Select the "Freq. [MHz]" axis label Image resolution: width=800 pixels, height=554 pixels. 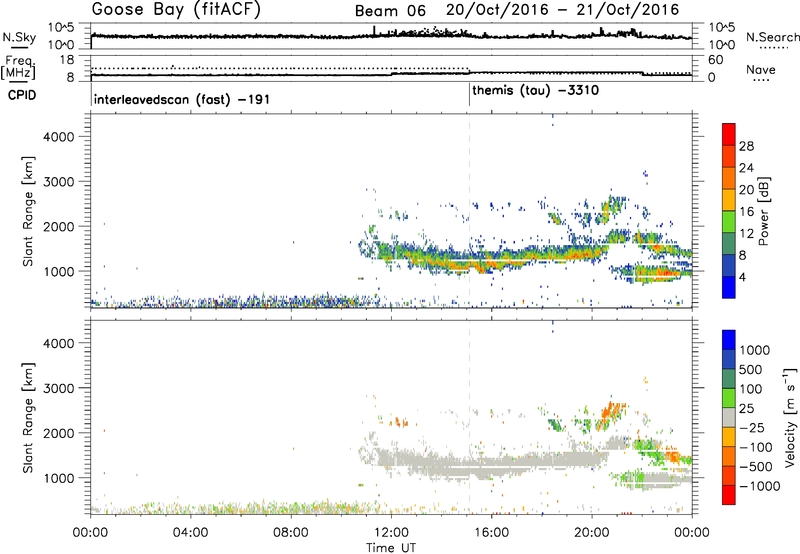tap(18, 67)
